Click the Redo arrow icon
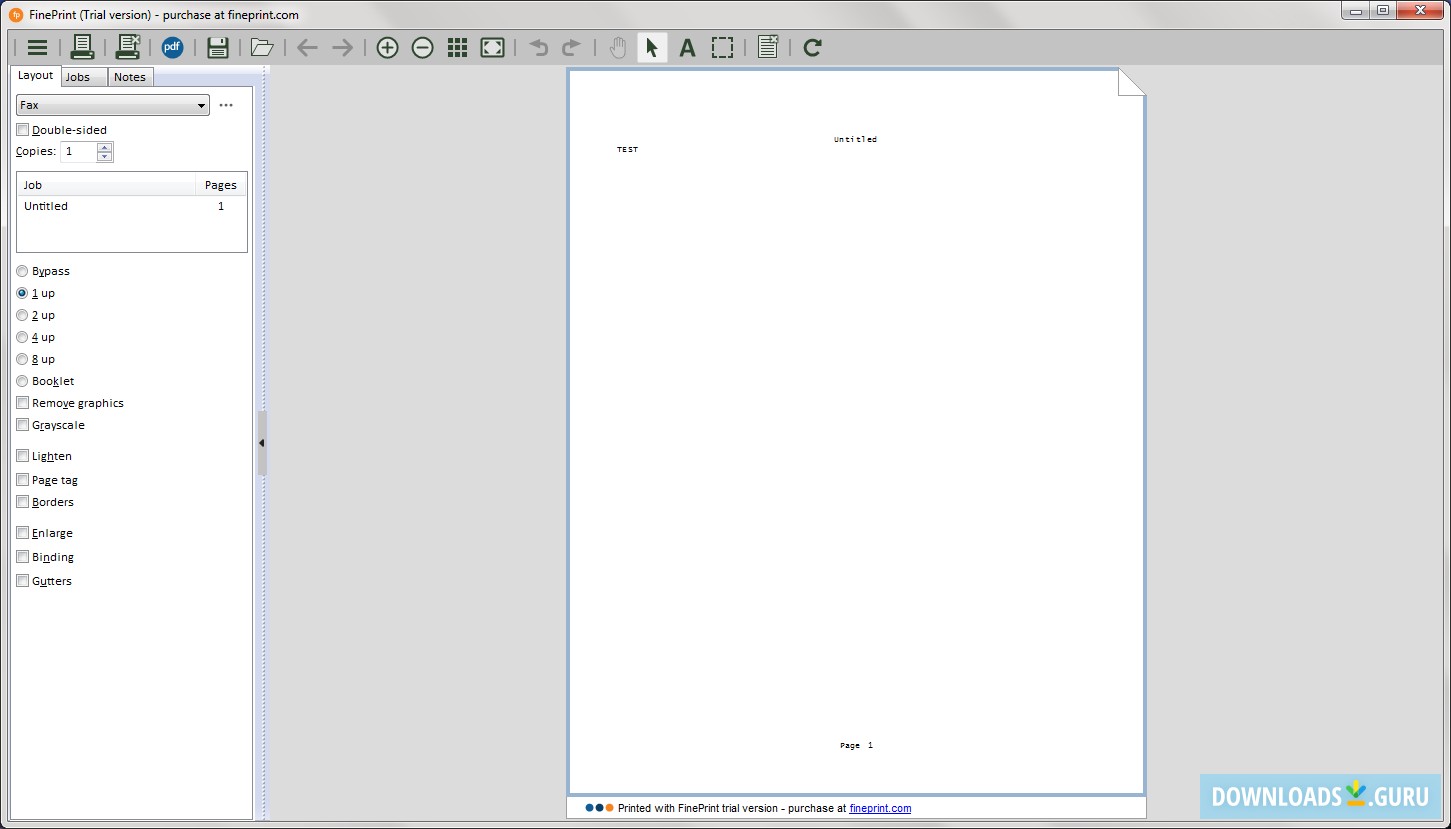The image size is (1451, 829). (571, 48)
